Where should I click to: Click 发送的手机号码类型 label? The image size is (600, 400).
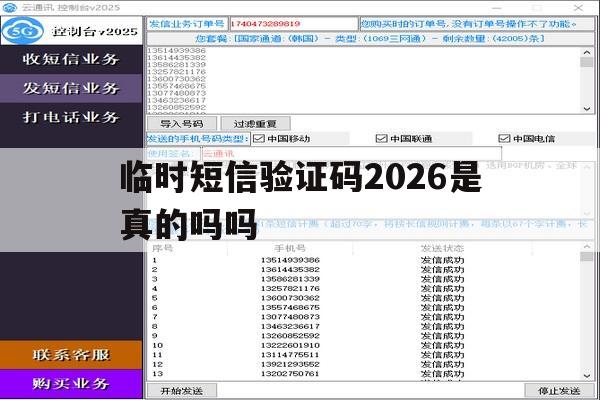coord(198,139)
